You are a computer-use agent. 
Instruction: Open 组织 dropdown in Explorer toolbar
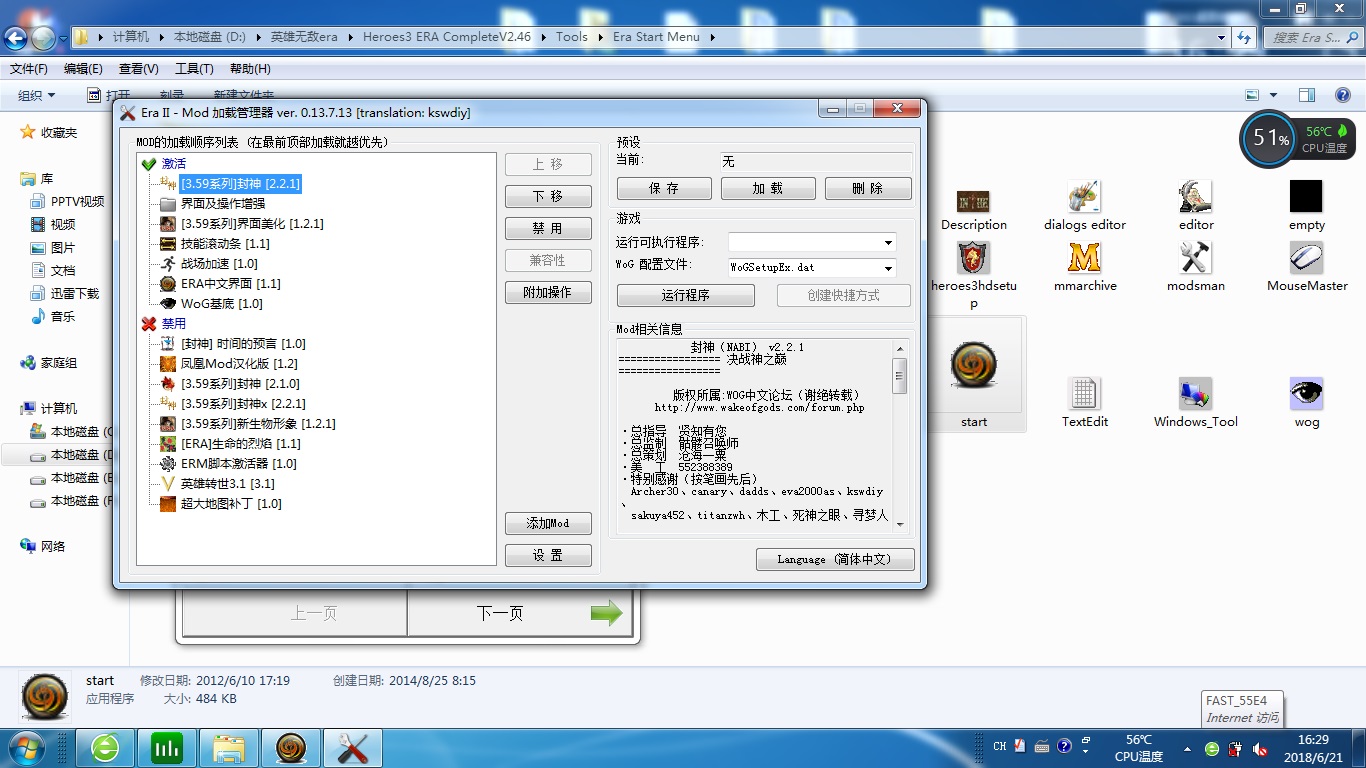click(x=37, y=95)
